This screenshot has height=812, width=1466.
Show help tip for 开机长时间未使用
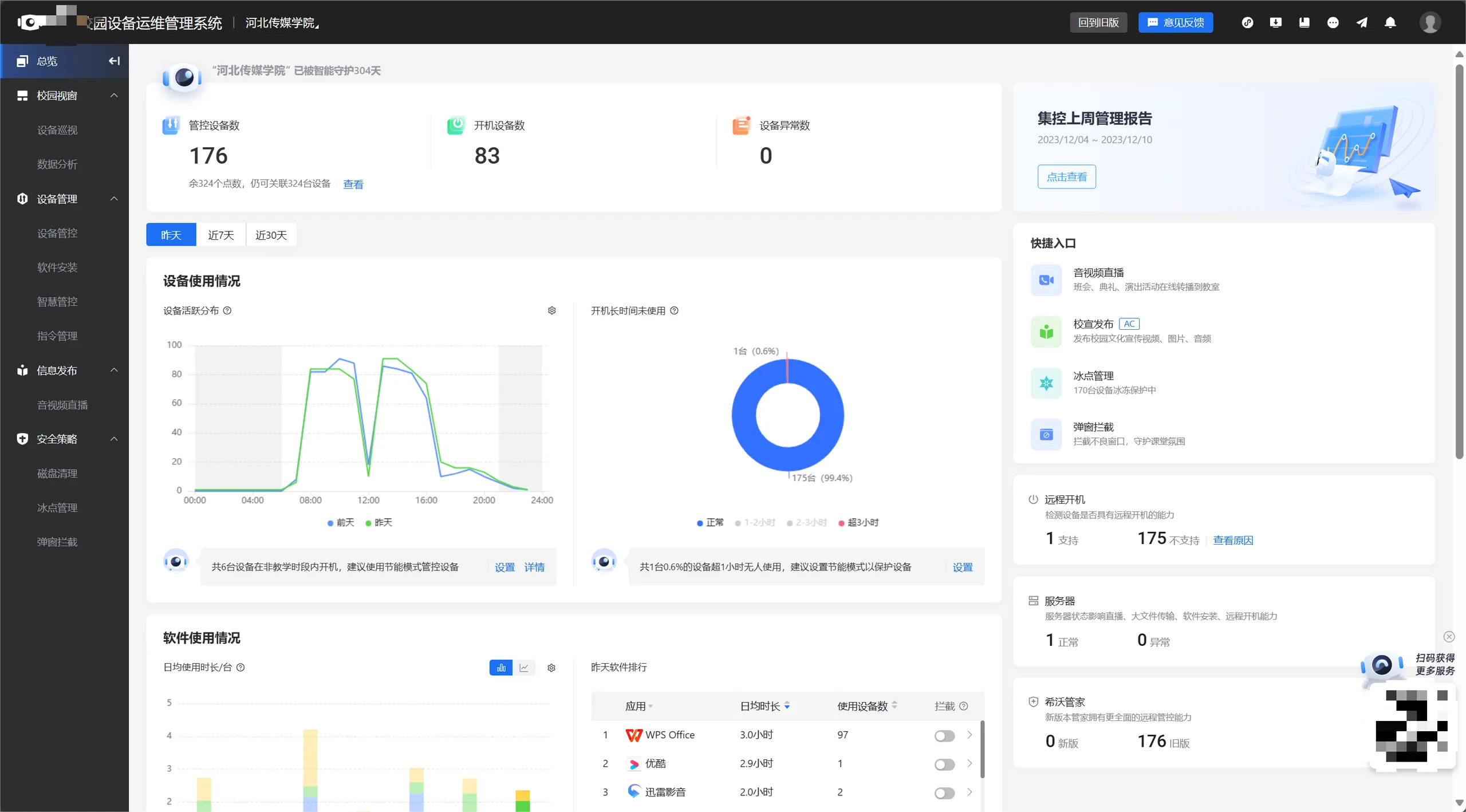pos(675,310)
